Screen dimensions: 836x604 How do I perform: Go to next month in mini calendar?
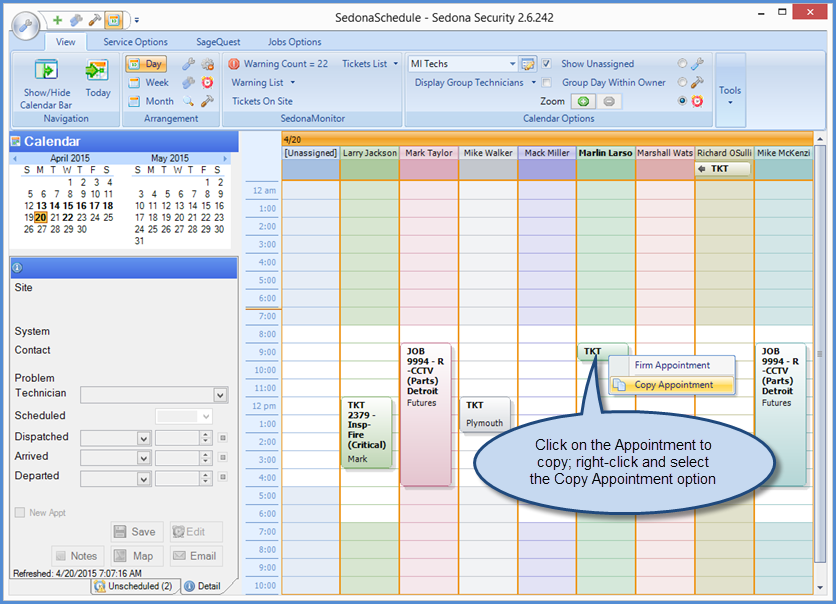(225, 158)
